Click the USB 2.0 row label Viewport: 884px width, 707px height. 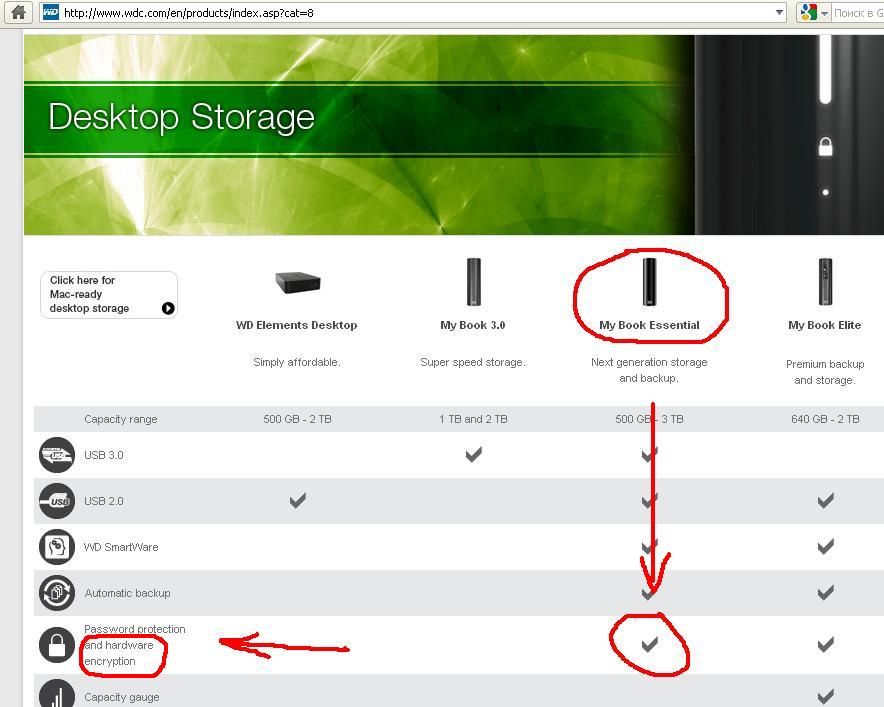(104, 501)
